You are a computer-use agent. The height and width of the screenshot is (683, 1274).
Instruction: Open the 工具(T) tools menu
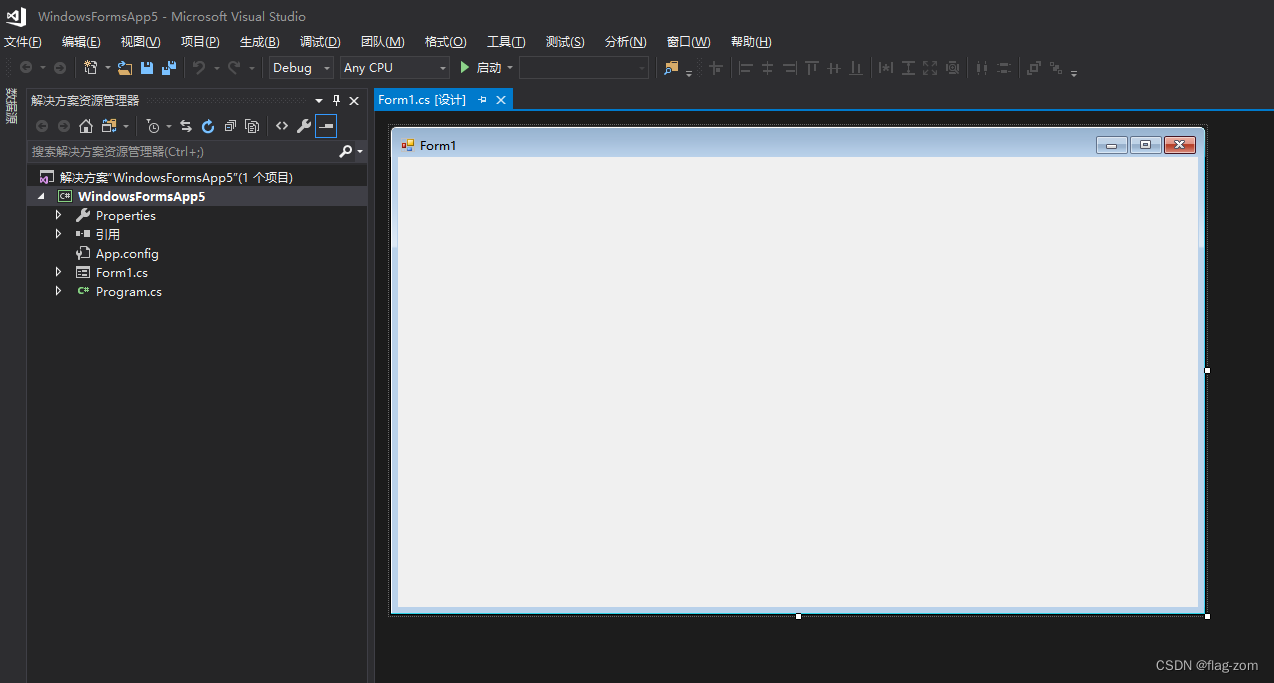[506, 41]
